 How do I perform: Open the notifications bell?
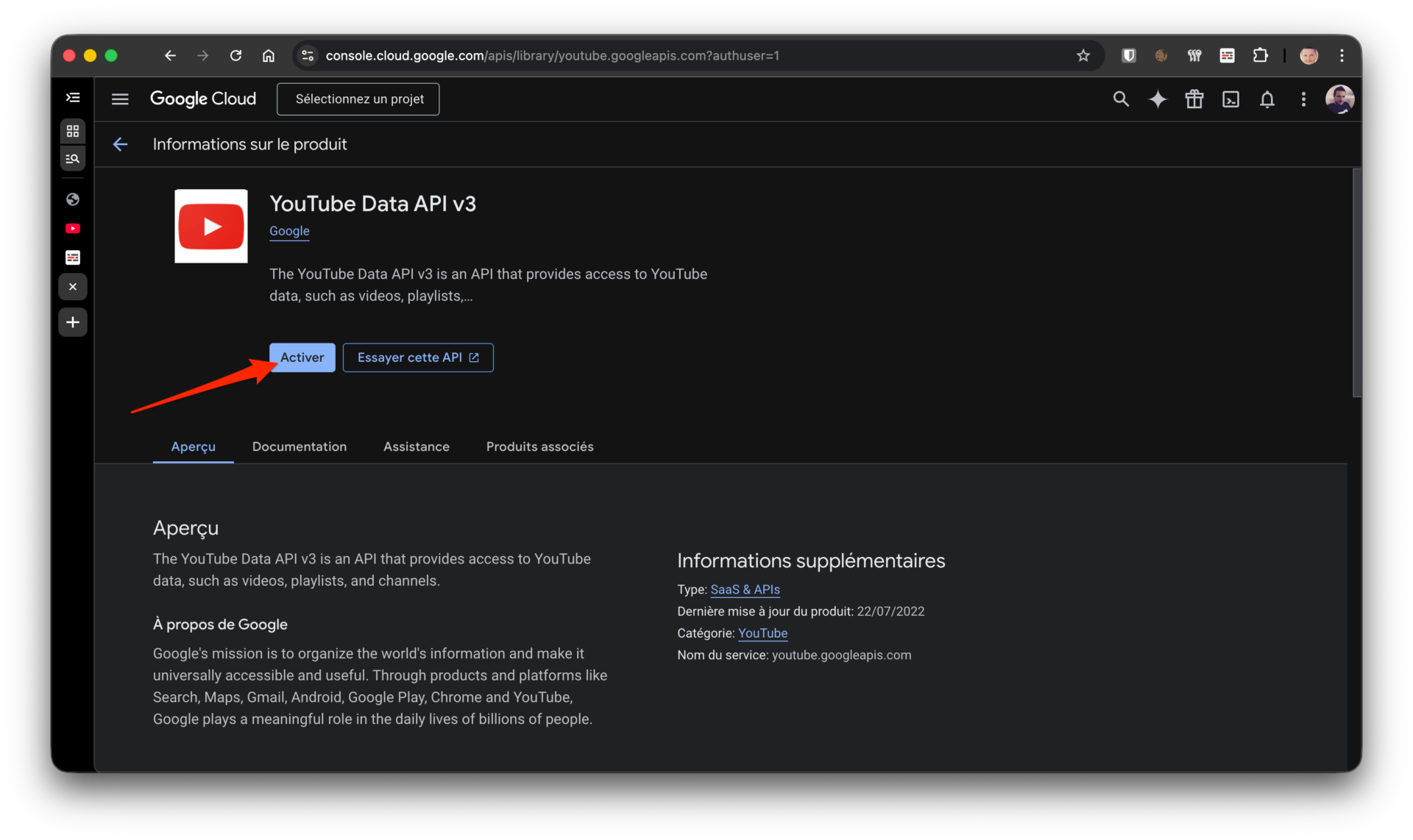coord(1267,99)
